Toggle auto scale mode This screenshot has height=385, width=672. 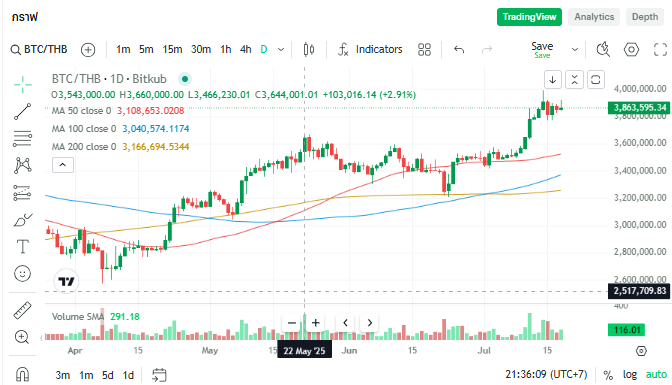[x=656, y=375]
